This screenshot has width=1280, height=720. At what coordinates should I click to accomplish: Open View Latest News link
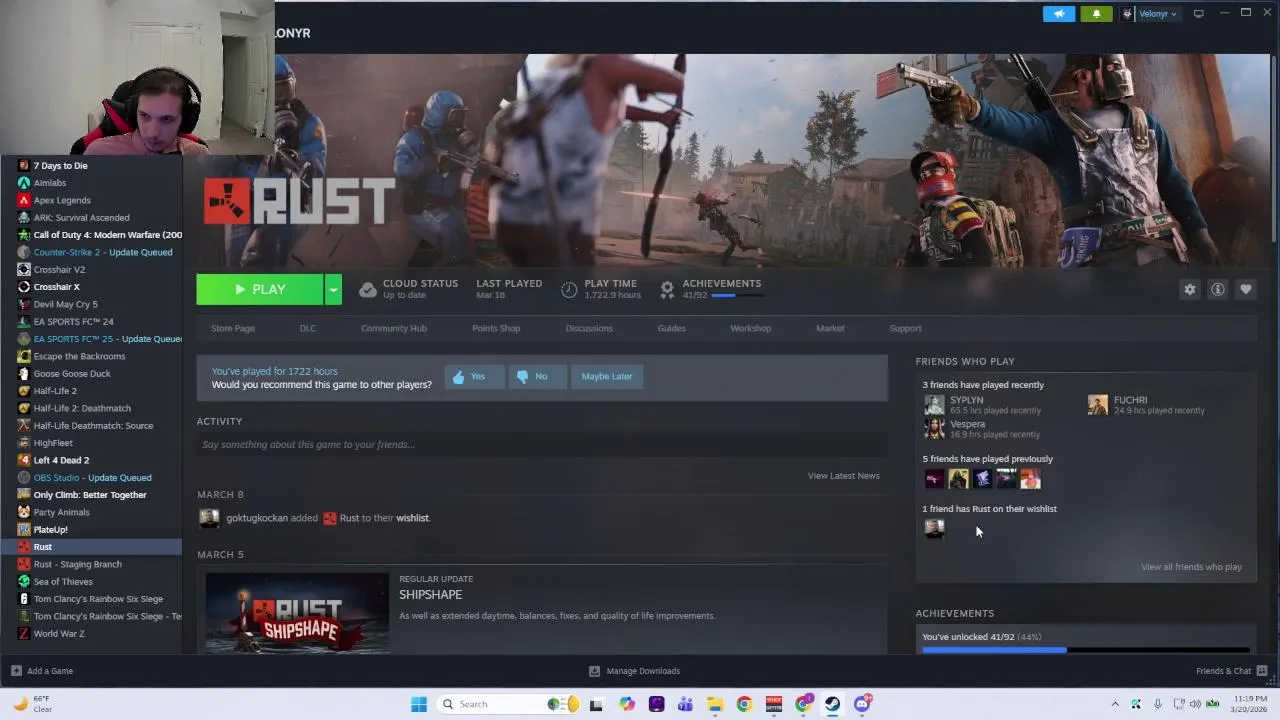[x=844, y=476]
